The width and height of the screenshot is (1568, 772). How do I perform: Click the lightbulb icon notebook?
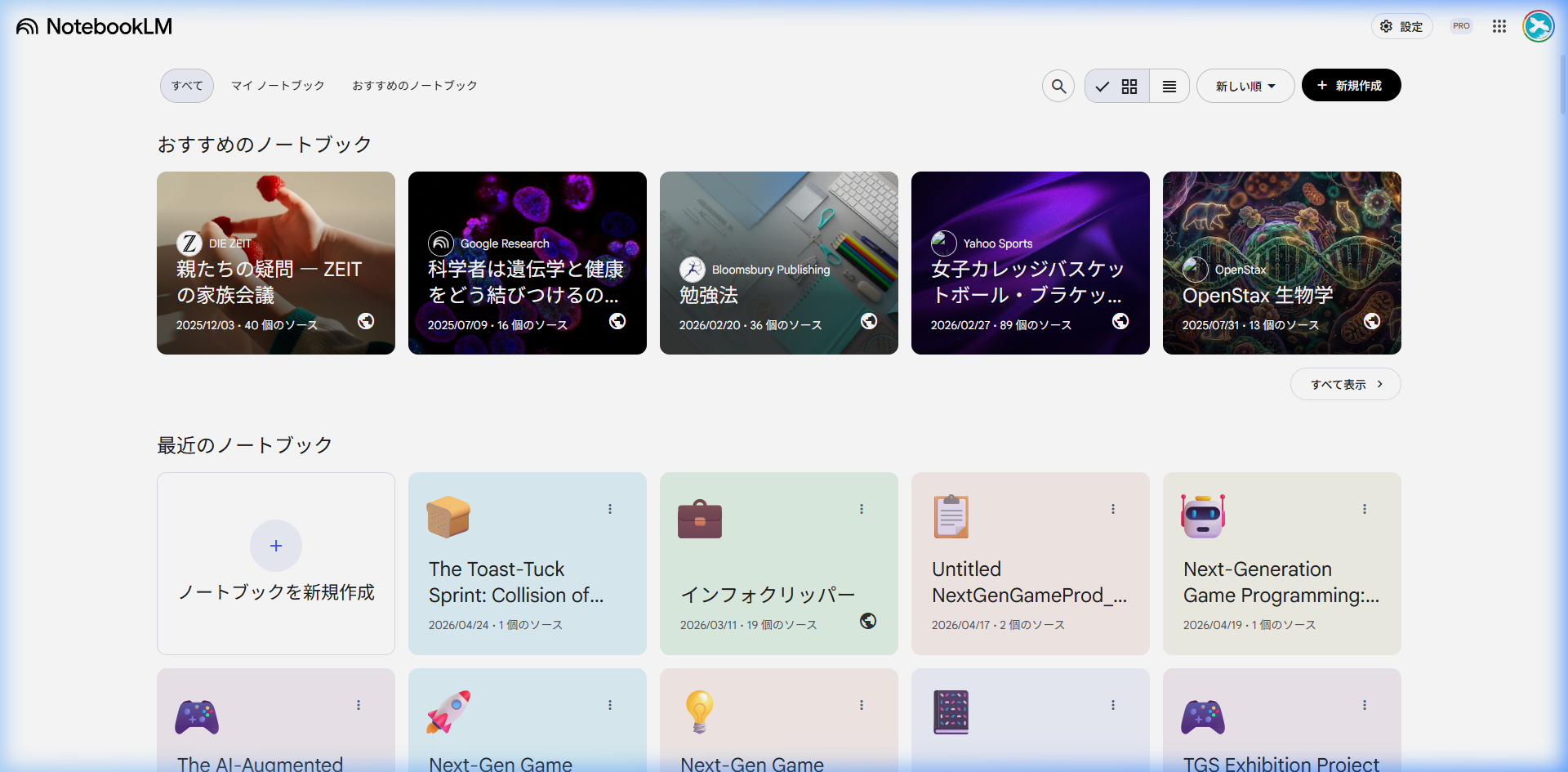pos(700,712)
